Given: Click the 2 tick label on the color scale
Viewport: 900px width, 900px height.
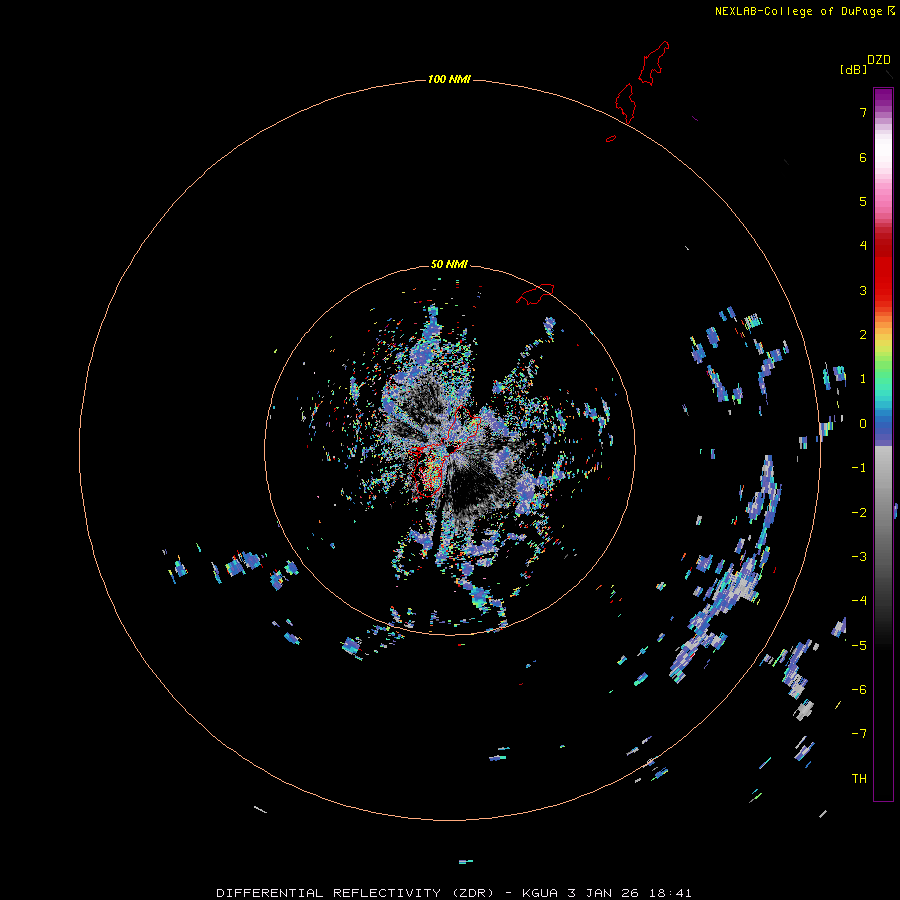Looking at the screenshot, I should [863, 335].
